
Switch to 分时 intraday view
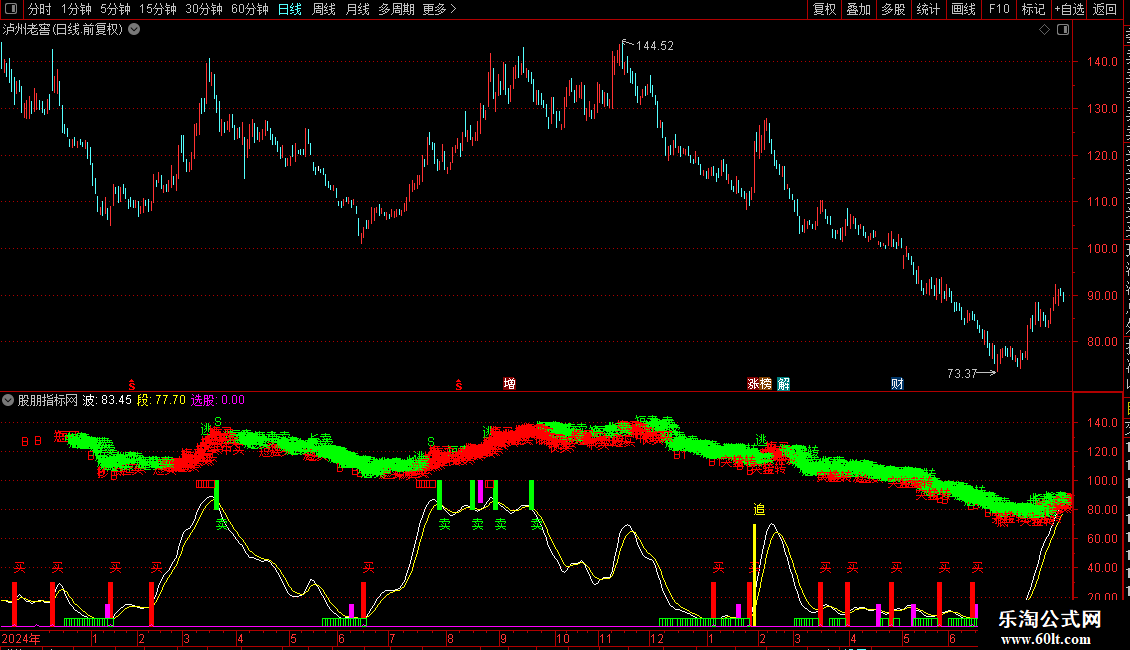40,9
